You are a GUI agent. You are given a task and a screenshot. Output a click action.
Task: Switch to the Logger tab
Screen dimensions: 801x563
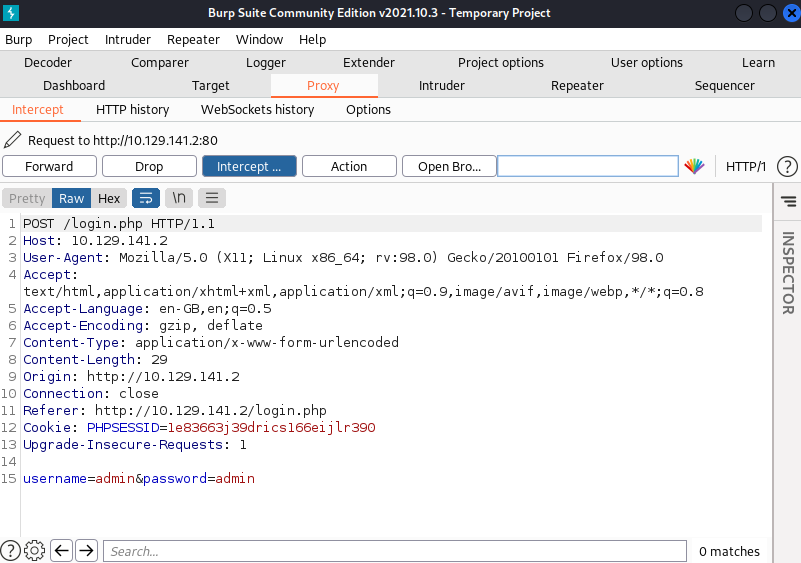coord(266,62)
